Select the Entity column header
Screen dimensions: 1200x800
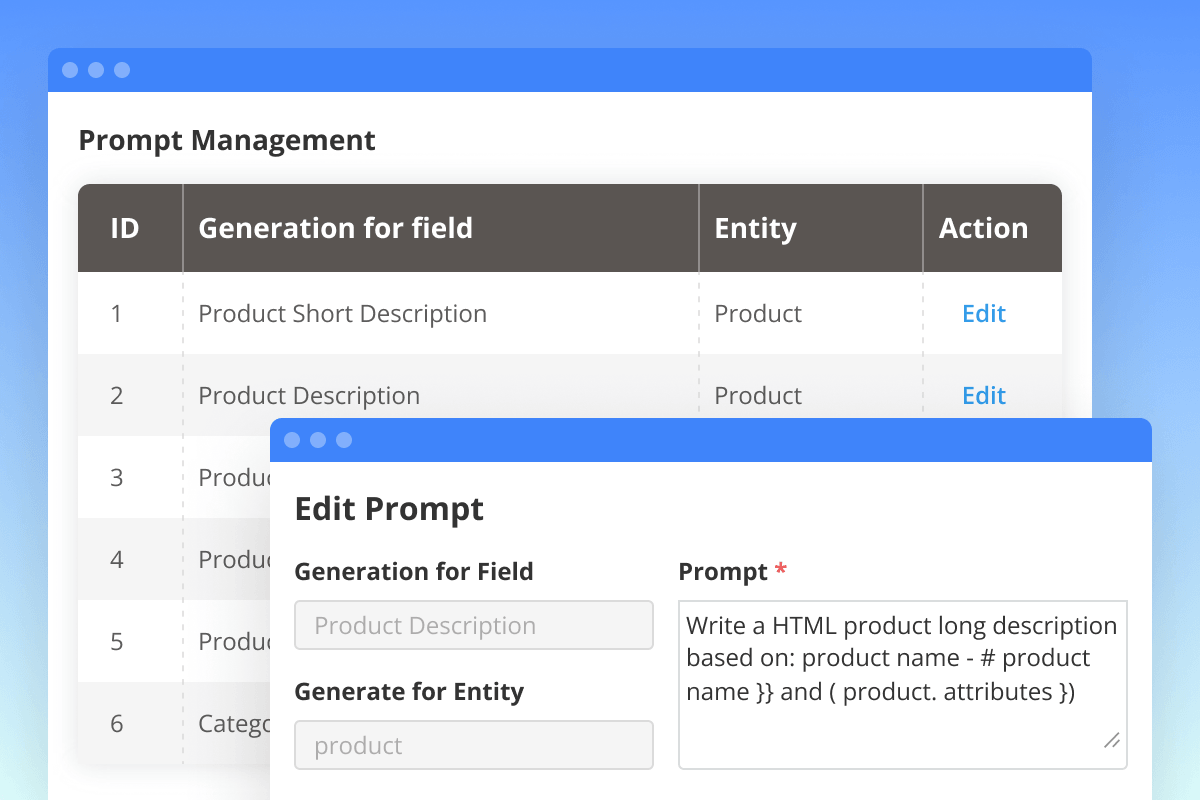point(755,228)
